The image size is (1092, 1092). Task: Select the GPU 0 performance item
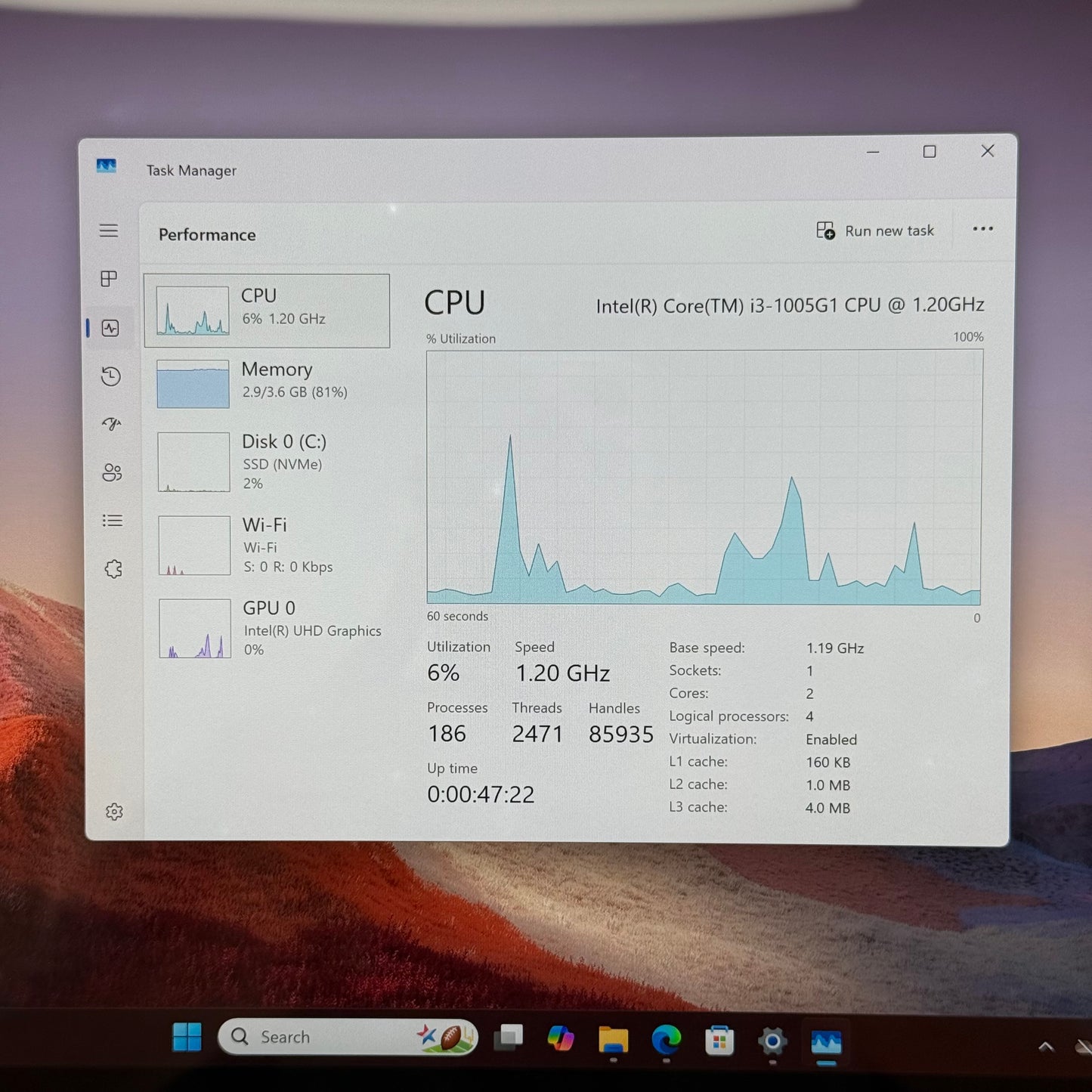pos(269,628)
